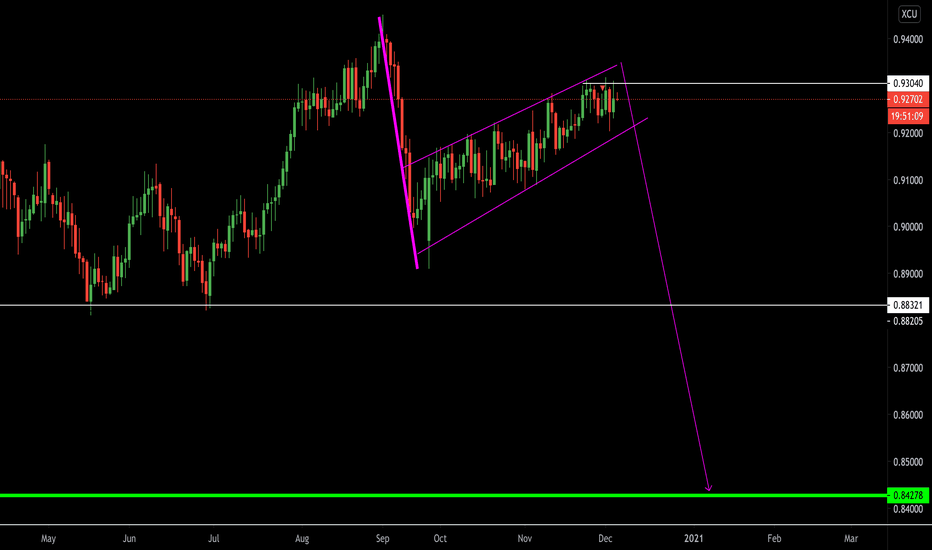Click the 0.94000 price axis label
This screenshot has height=550, width=932.
tap(908, 39)
